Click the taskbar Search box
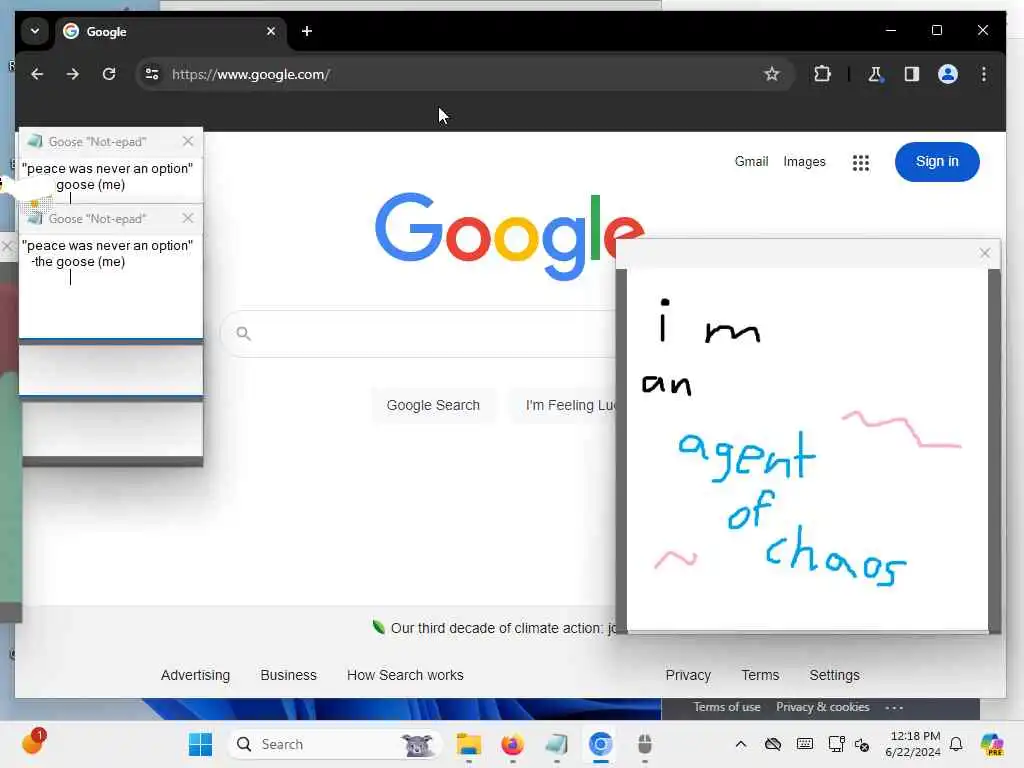This screenshot has width=1024, height=768. tap(334, 744)
